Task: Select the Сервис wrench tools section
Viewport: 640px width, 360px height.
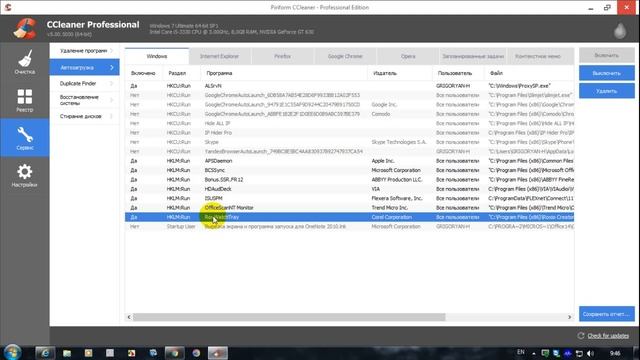Action: click(x=24, y=138)
